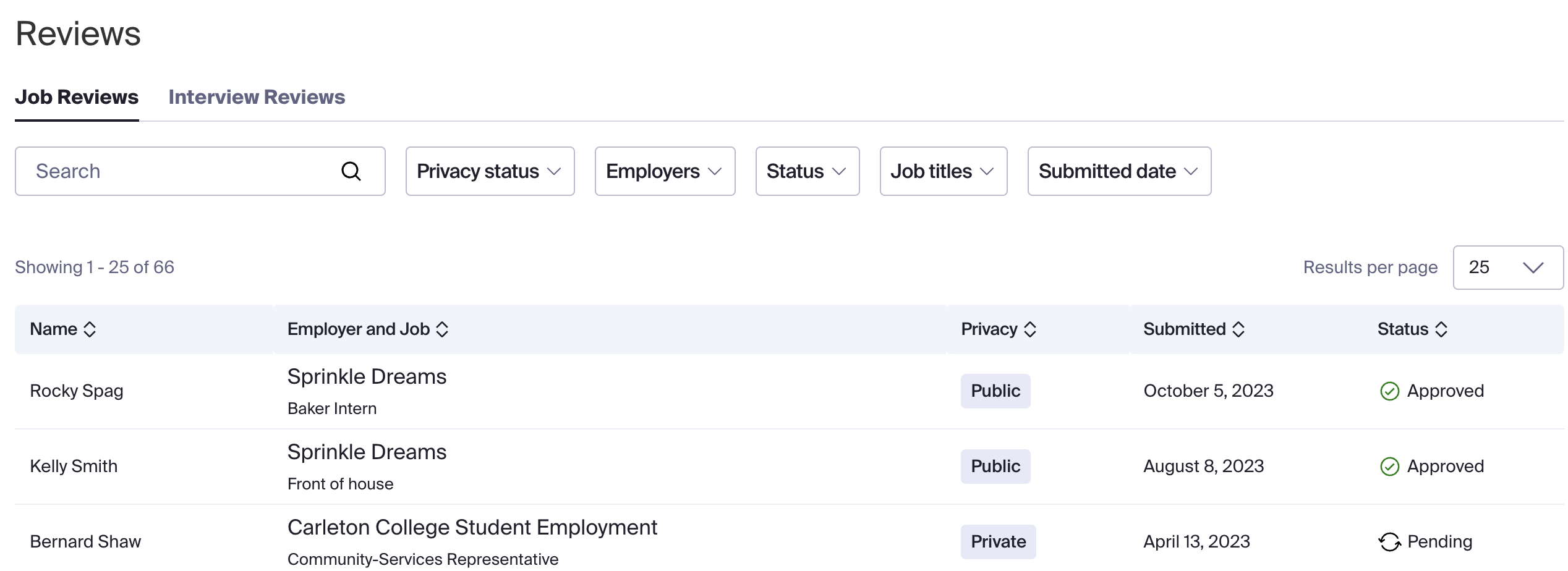Click Community-Services Representative job title
Screen dimensions: 1568x571
click(x=423, y=559)
